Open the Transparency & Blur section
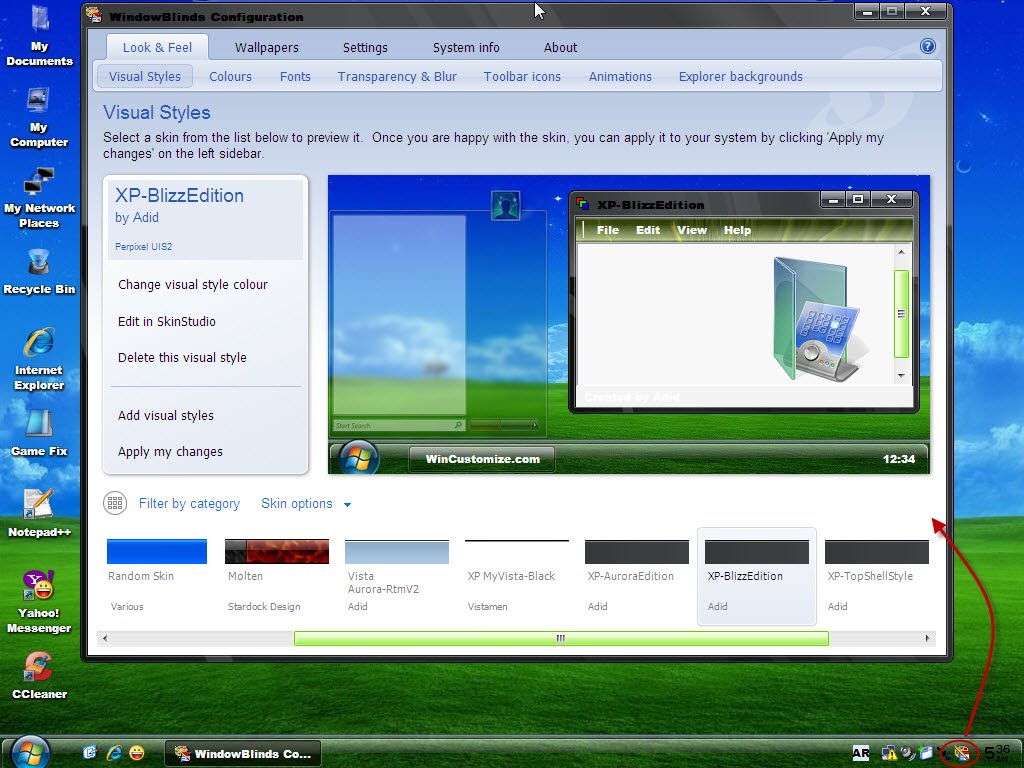This screenshot has width=1024, height=768. coord(397,76)
